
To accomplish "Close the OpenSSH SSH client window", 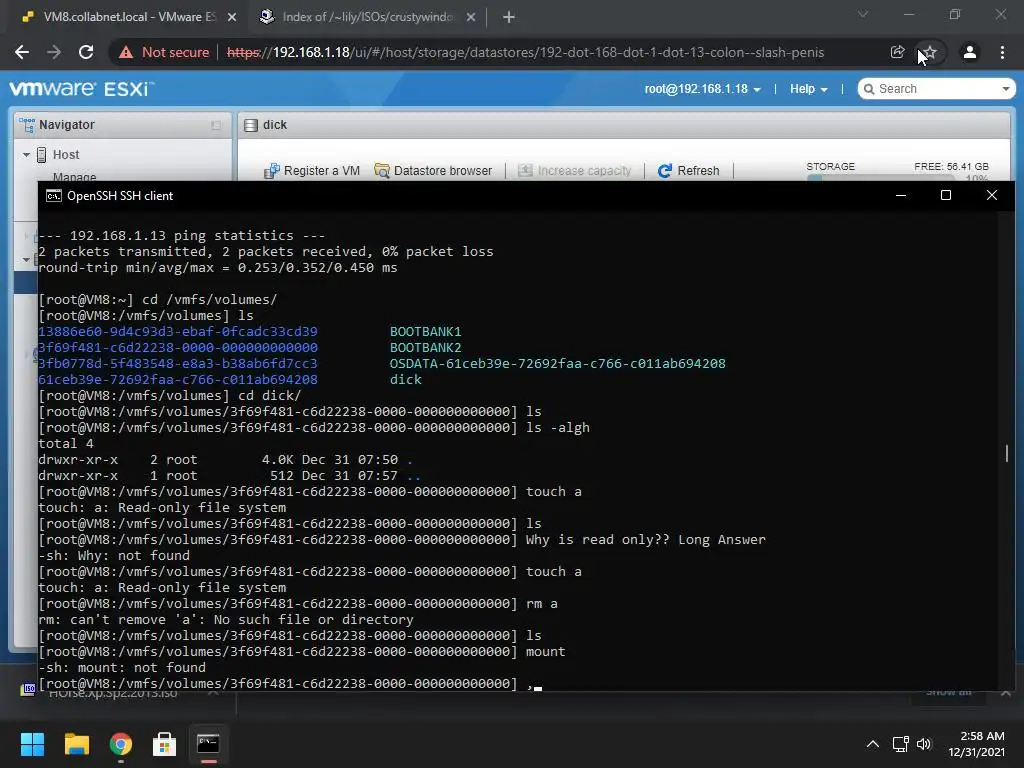I will tap(991, 195).
